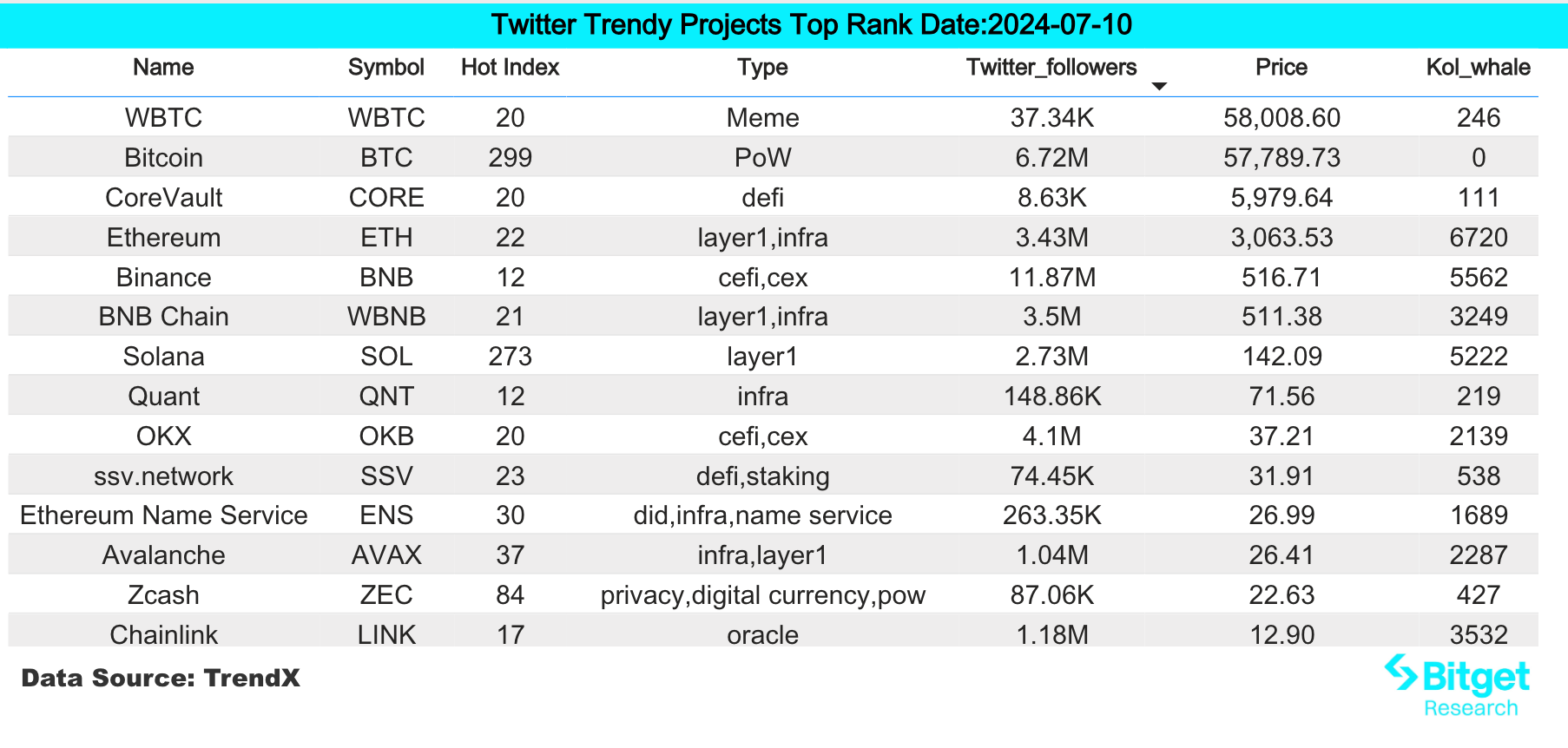The width and height of the screenshot is (1568, 748).
Task: Click the Kol_whale column header
Action: (x=1478, y=68)
